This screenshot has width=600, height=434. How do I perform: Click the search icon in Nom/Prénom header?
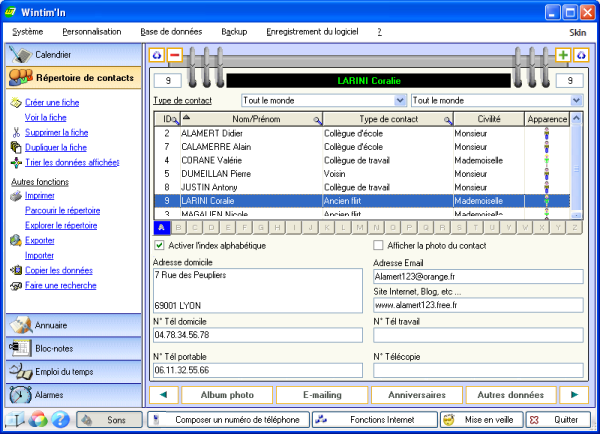coord(317,121)
